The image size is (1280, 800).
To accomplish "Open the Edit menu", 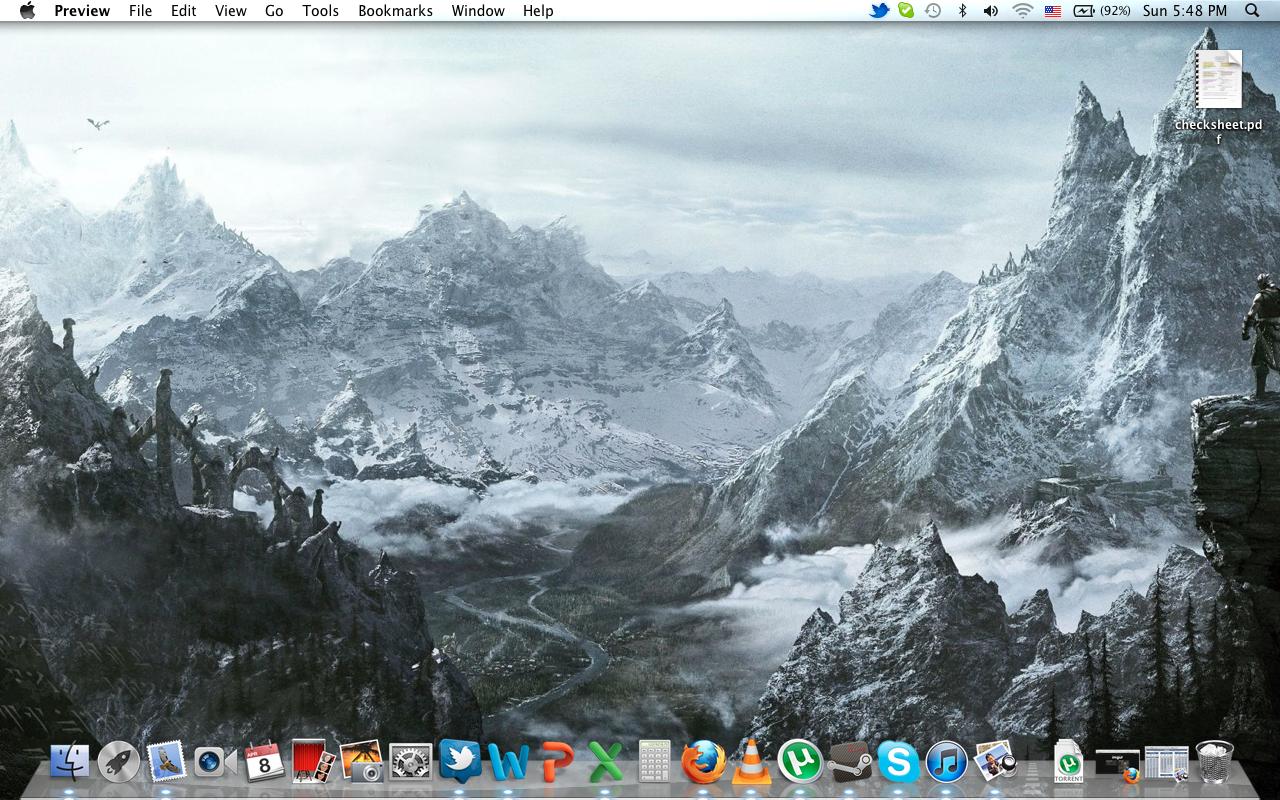I will tap(183, 11).
